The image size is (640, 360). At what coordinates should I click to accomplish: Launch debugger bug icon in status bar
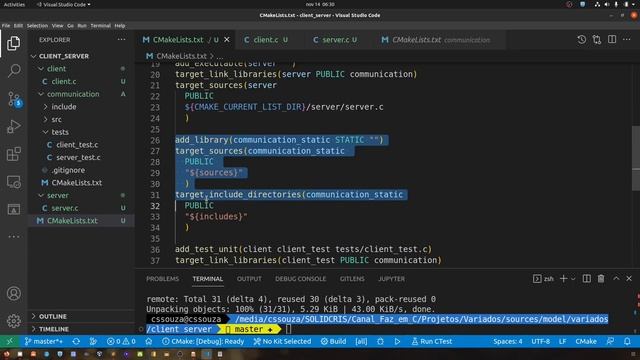point(380,341)
